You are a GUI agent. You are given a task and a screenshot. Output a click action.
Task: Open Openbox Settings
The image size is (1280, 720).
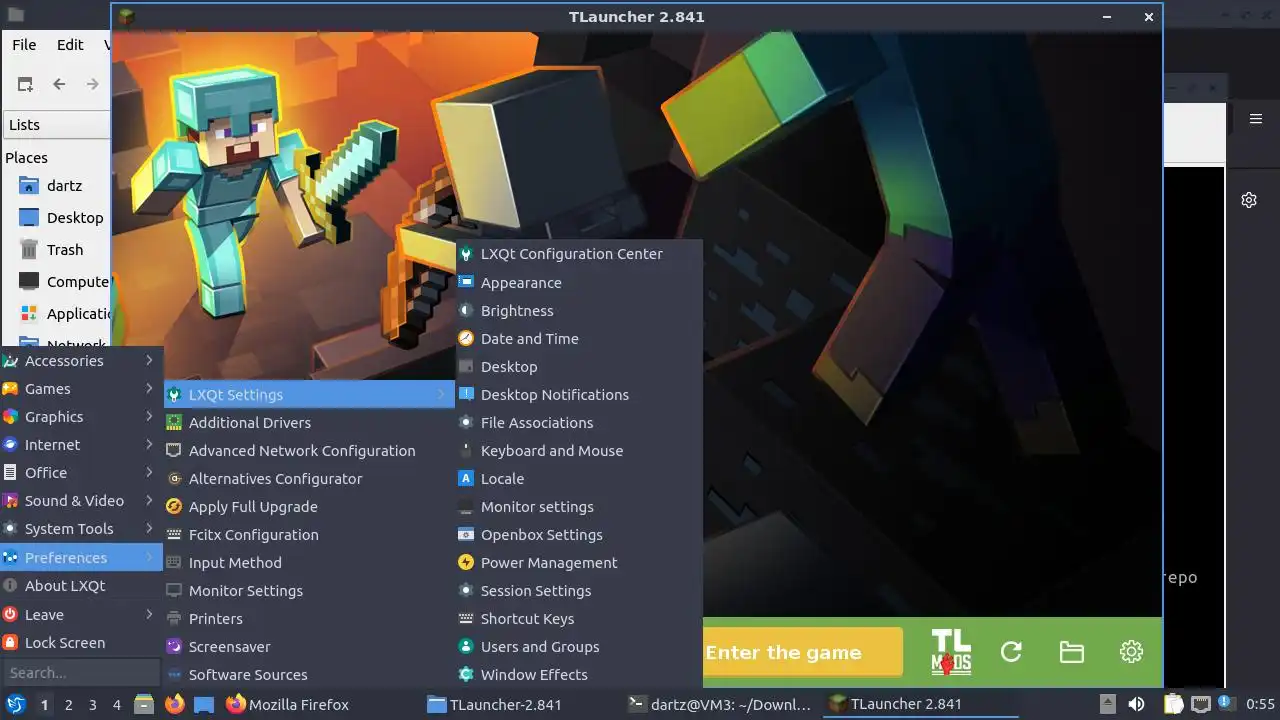pos(579,534)
